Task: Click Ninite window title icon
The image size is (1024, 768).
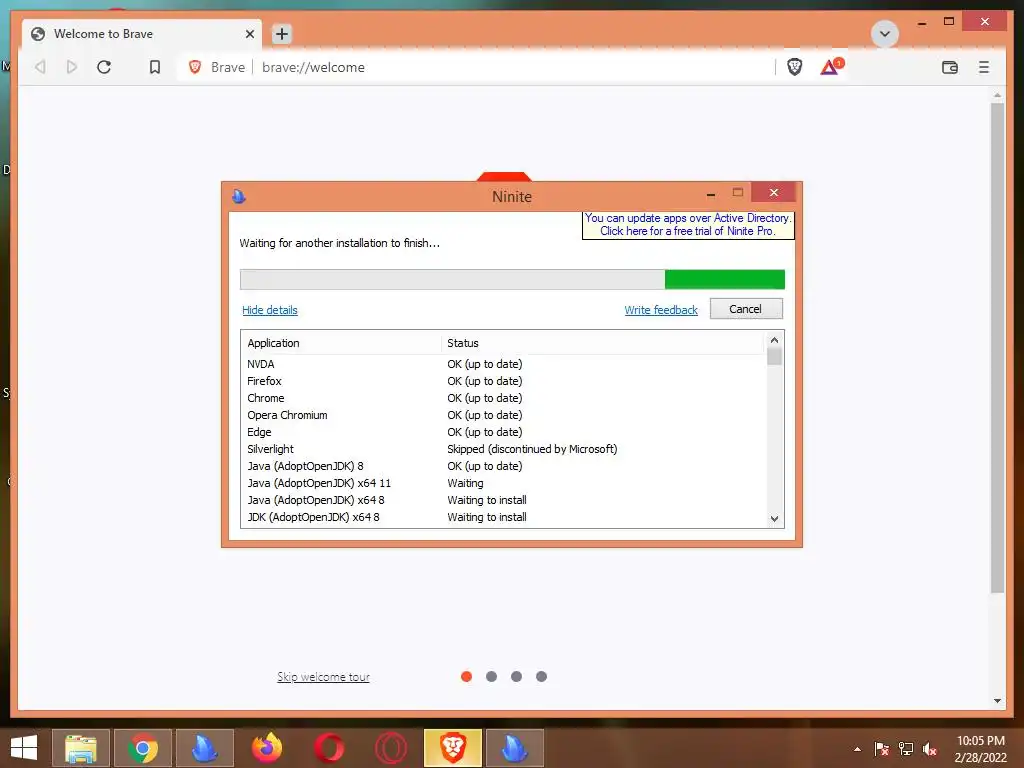Action: pos(239,196)
